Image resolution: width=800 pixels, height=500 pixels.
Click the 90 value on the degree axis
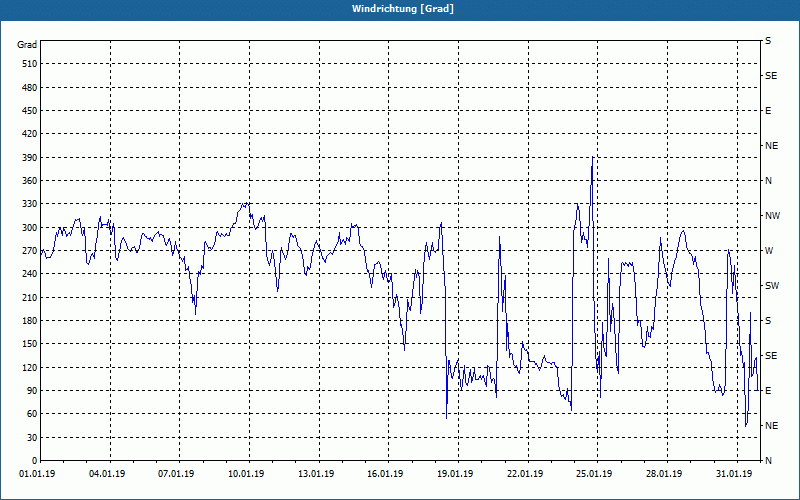point(32,391)
